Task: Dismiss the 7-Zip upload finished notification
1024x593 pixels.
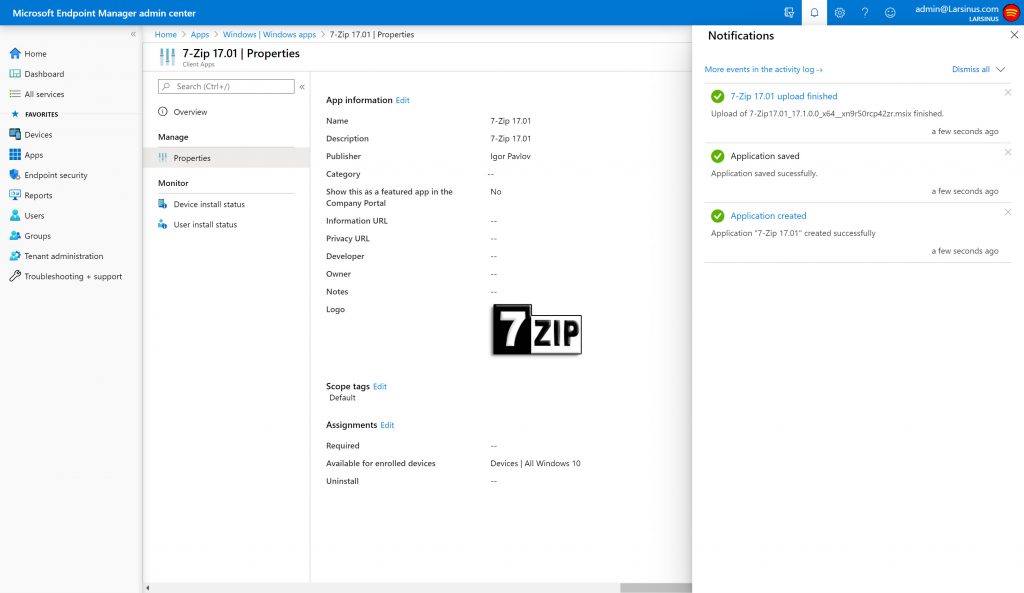Action: point(1008,93)
